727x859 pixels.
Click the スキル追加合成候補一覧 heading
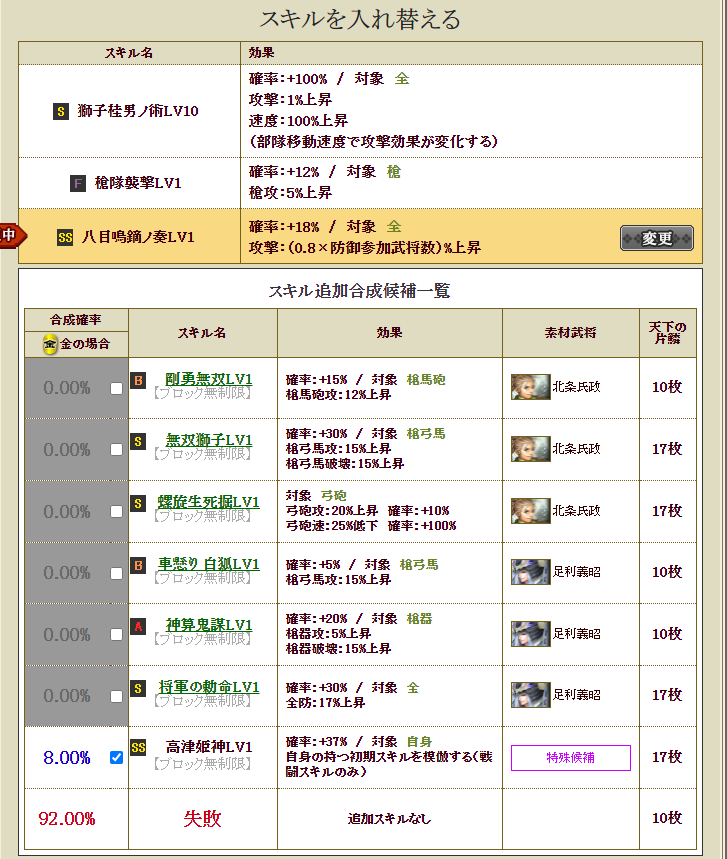[359, 290]
